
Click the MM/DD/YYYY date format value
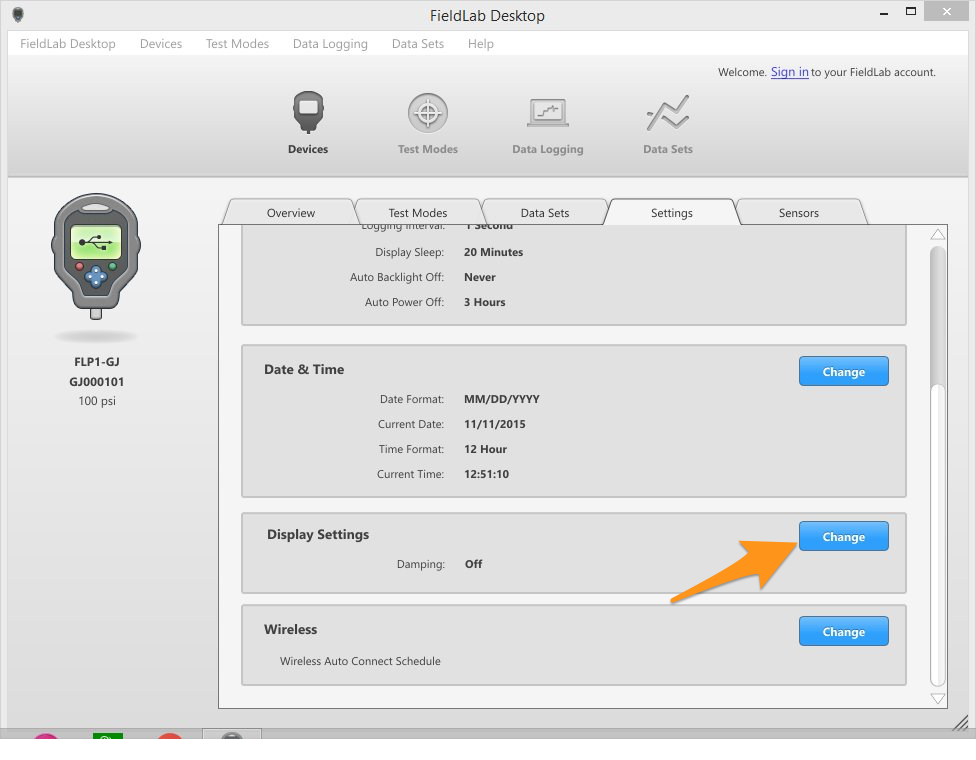(x=501, y=399)
